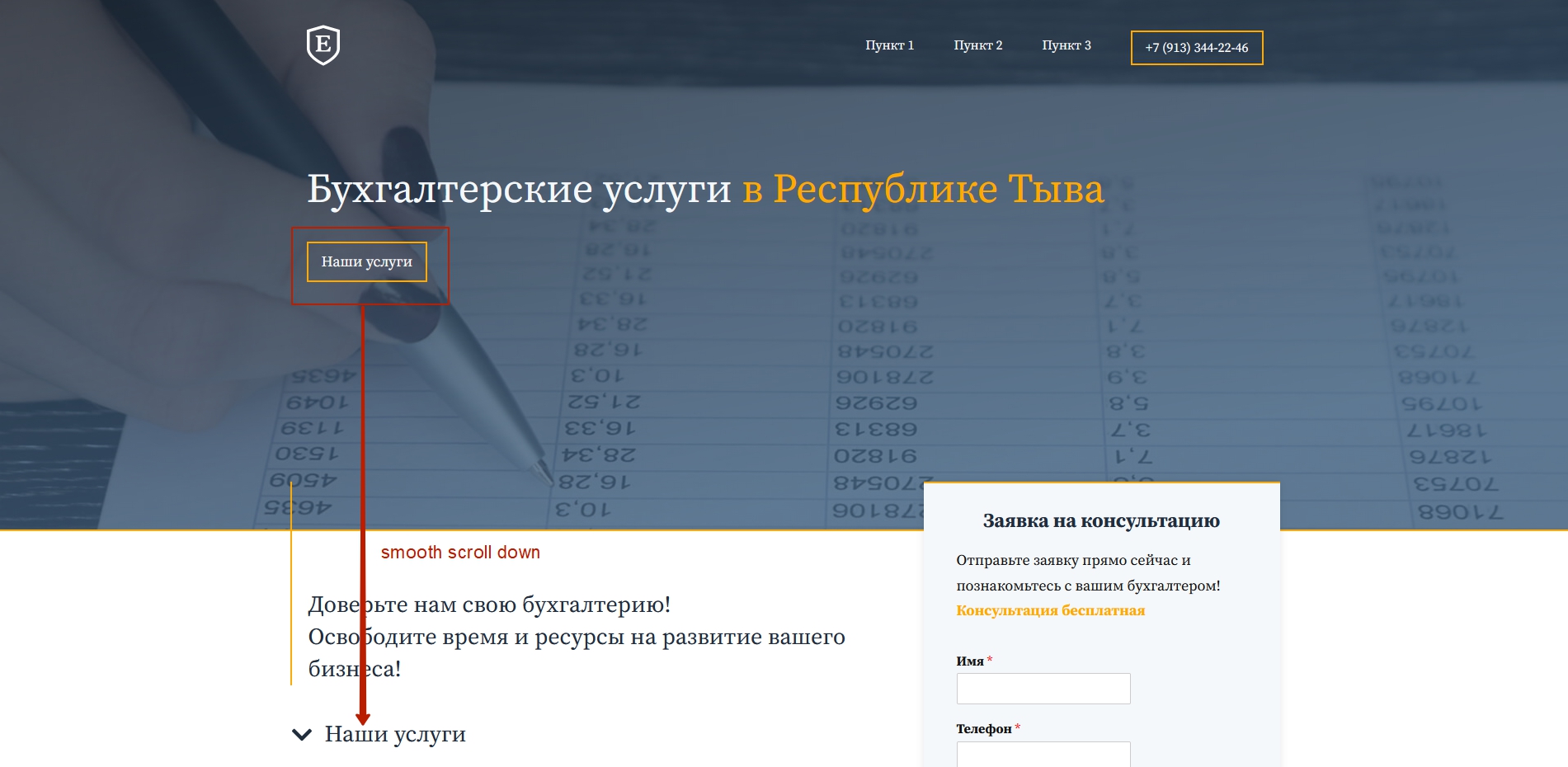Select Пункт 2 in the navigation

(x=977, y=45)
